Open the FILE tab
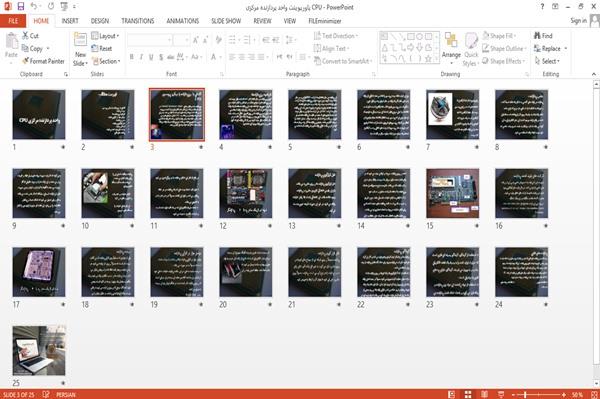The image size is (600, 399). click(x=13, y=21)
